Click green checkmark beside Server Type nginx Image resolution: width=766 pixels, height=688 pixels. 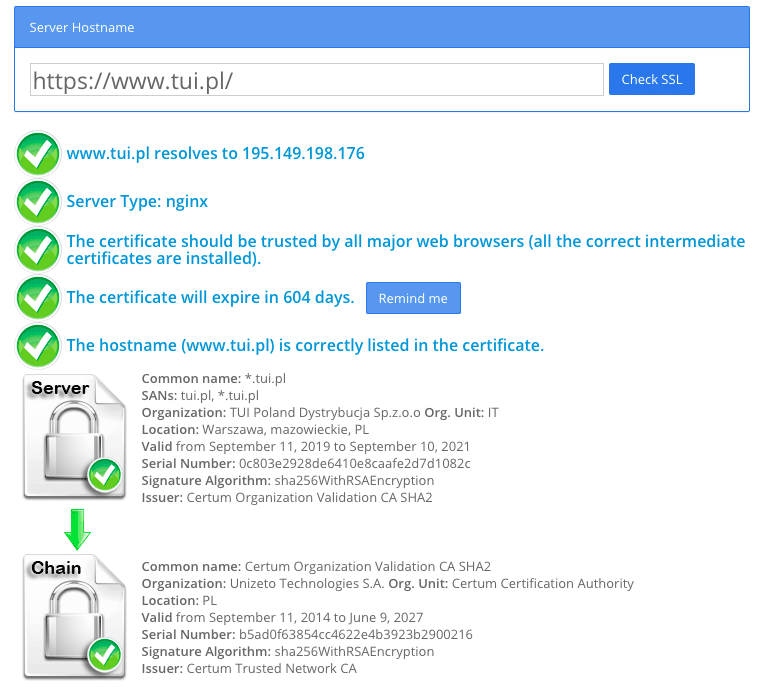pos(38,201)
